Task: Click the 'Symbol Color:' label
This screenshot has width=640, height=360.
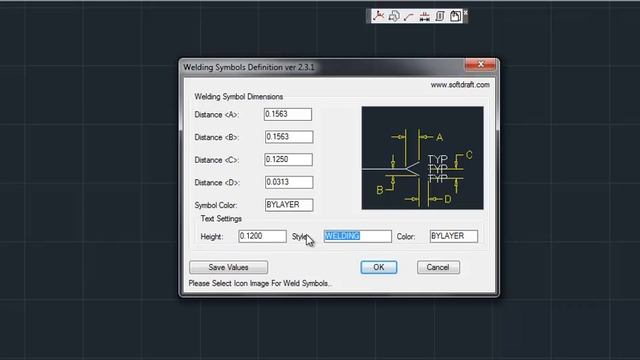Action: click(x=216, y=205)
